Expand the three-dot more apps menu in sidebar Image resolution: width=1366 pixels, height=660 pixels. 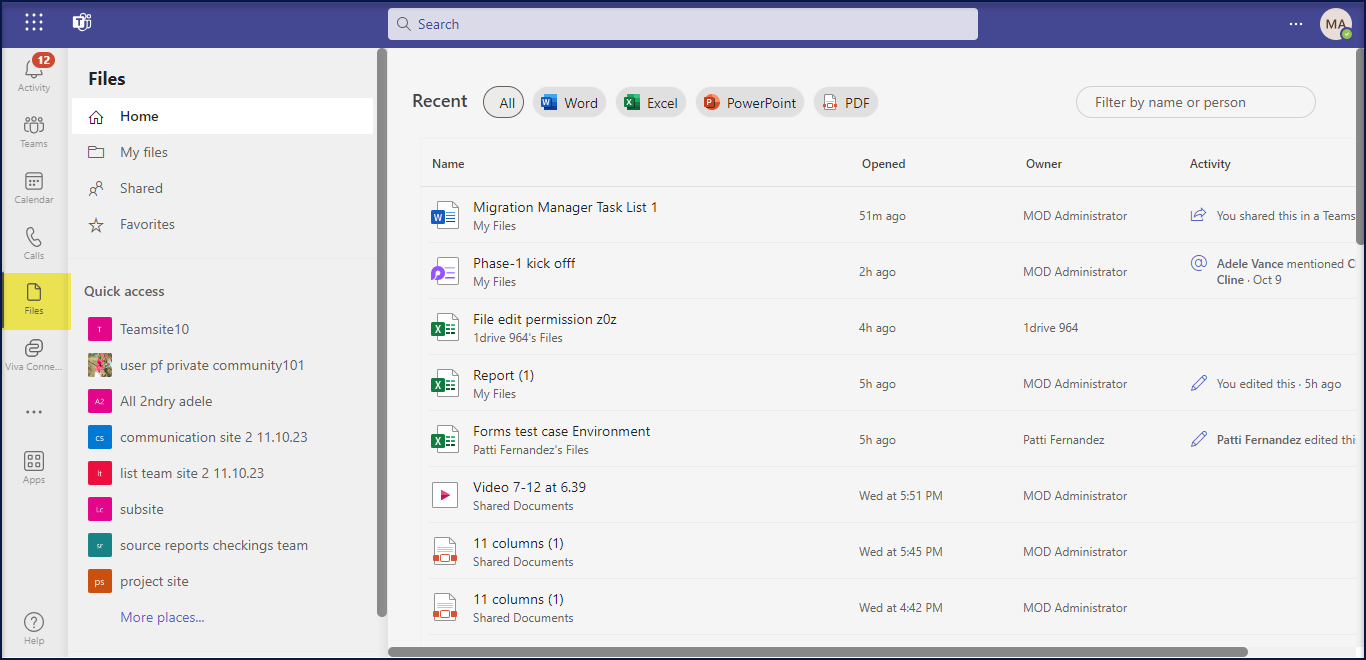[34, 412]
